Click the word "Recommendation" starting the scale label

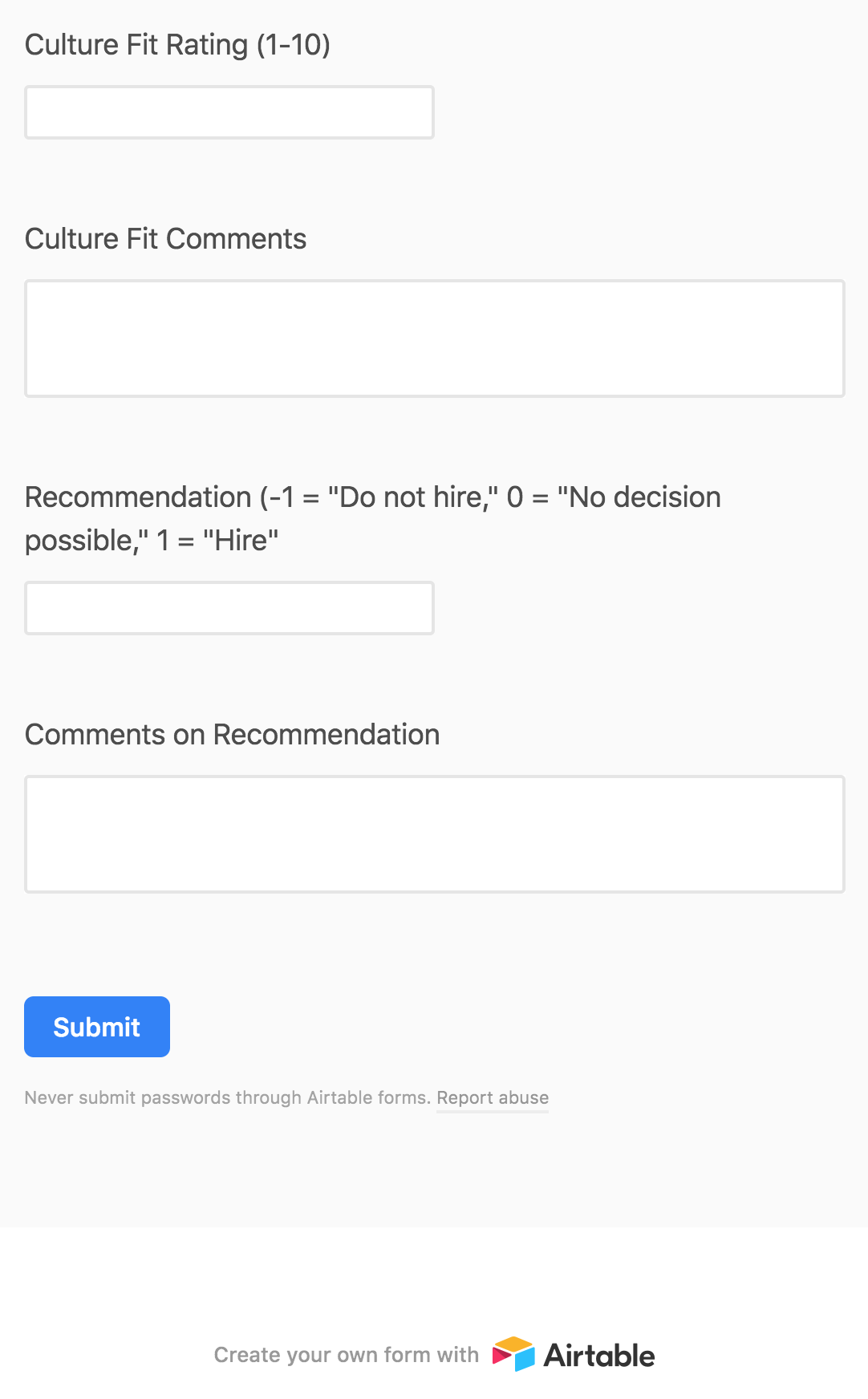click(x=138, y=497)
